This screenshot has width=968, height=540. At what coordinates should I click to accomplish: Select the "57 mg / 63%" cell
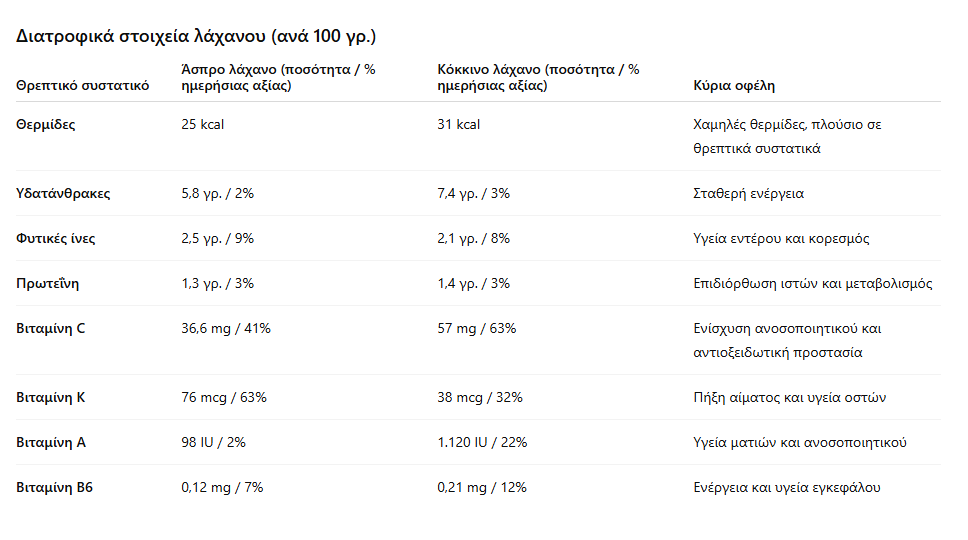pyautogui.click(x=477, y=329)
